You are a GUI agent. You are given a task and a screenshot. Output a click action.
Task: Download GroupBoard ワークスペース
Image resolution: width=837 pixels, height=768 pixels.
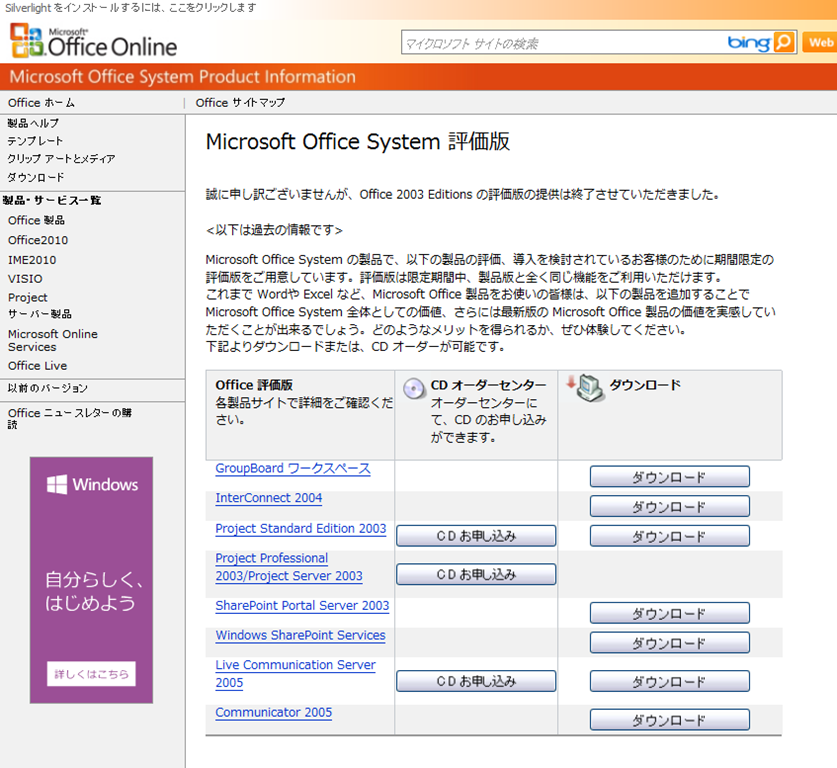(x=669, y=477)
